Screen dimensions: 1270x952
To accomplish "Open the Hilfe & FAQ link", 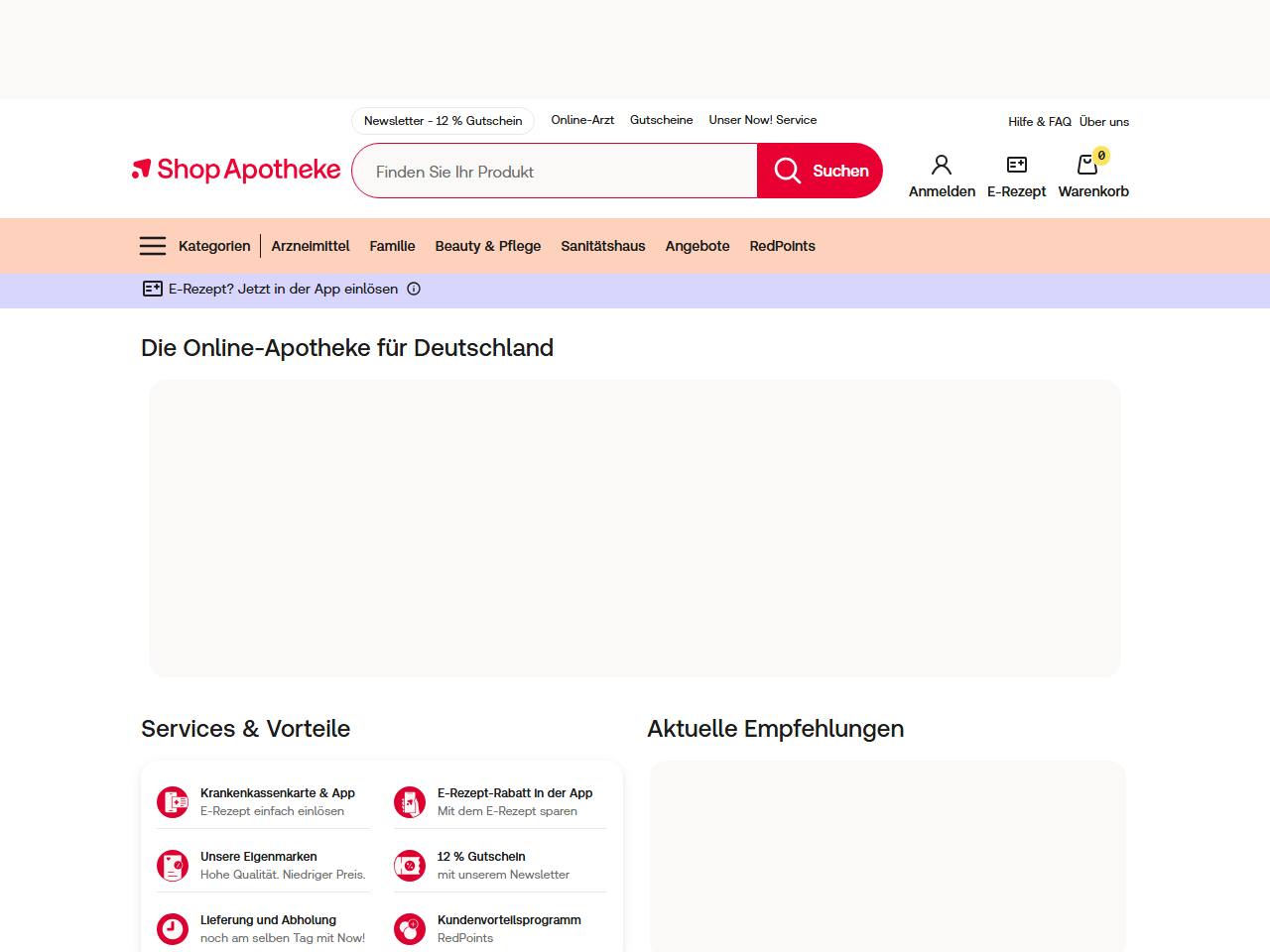I will (x=1040, y=122).
